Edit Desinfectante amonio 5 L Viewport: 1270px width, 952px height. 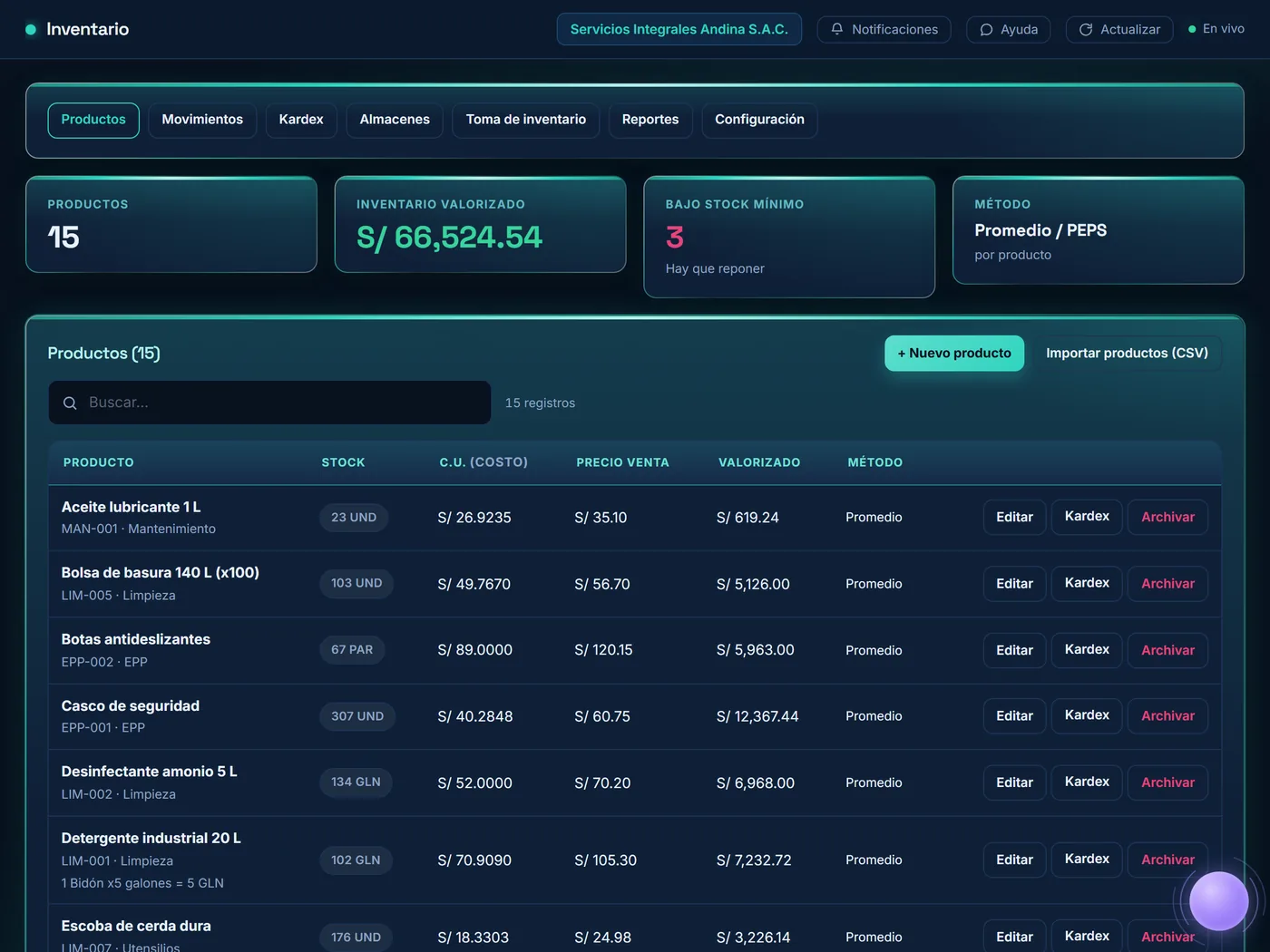click(x=1014, y=782)
